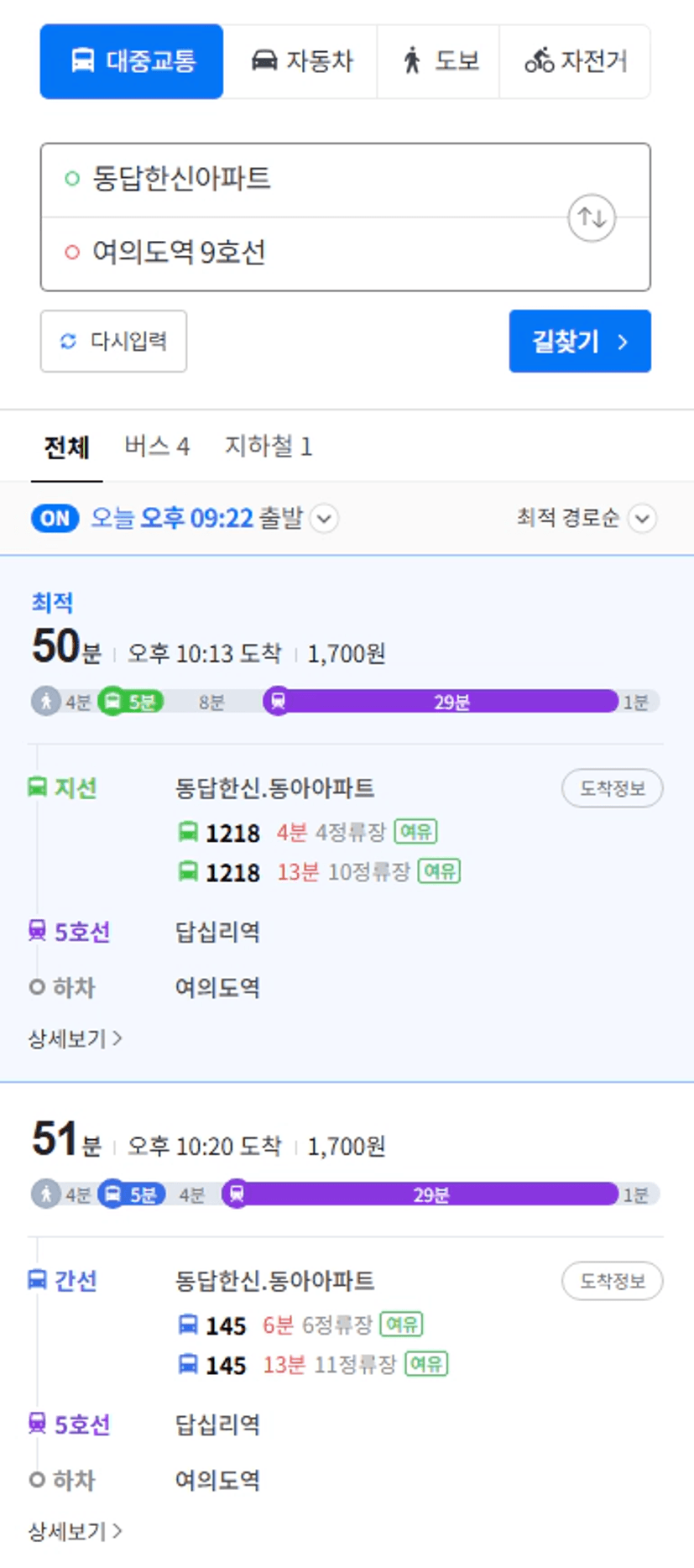Click purple subway icon on 50분 route bar

tap(278, 701)
